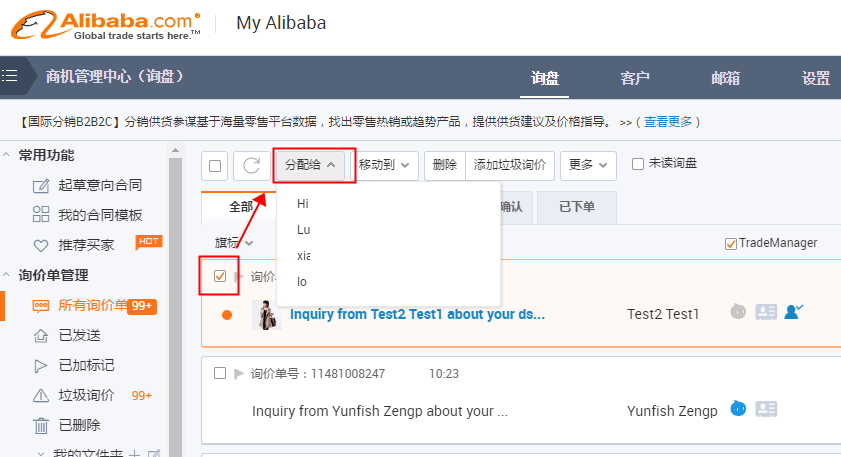Image resolution: width=841 pixels, height=457 pixels.
Task: Click the blue TradeManager icon for Yunfish Zengp
Action: point(738,408)
